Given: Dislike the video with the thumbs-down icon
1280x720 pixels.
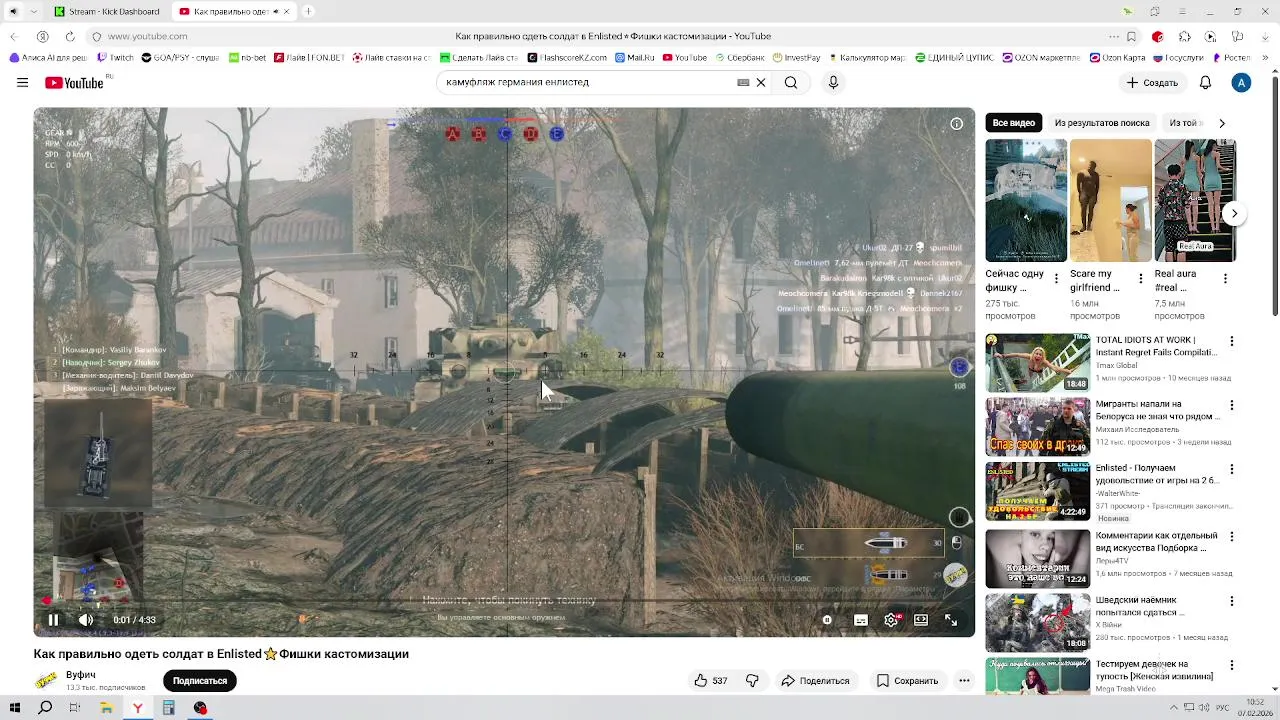Looking at the screenshot, I should pyautogui.click(x=752, y=681).
